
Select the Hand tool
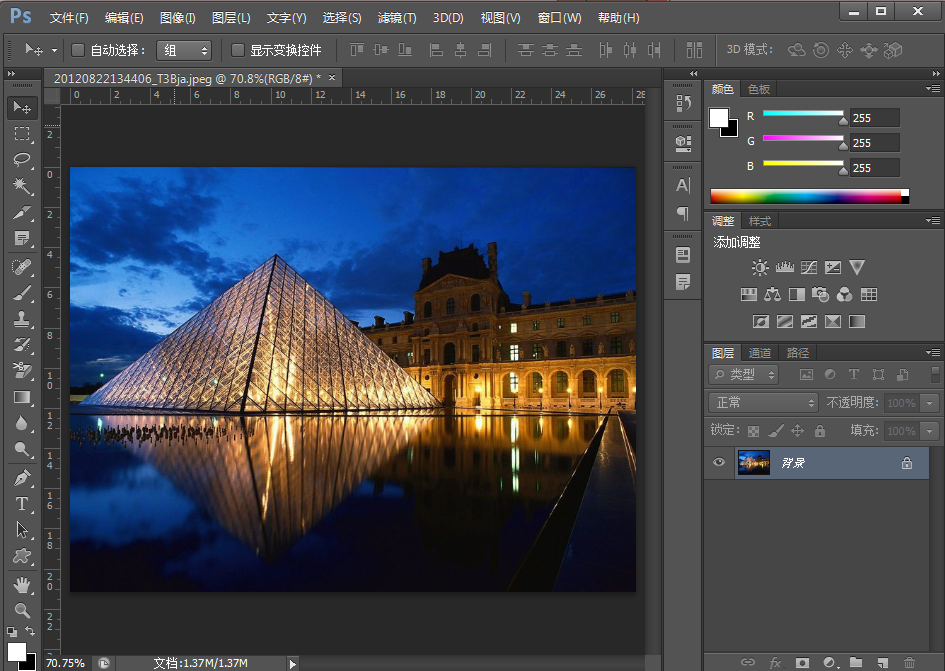point(22,584)
